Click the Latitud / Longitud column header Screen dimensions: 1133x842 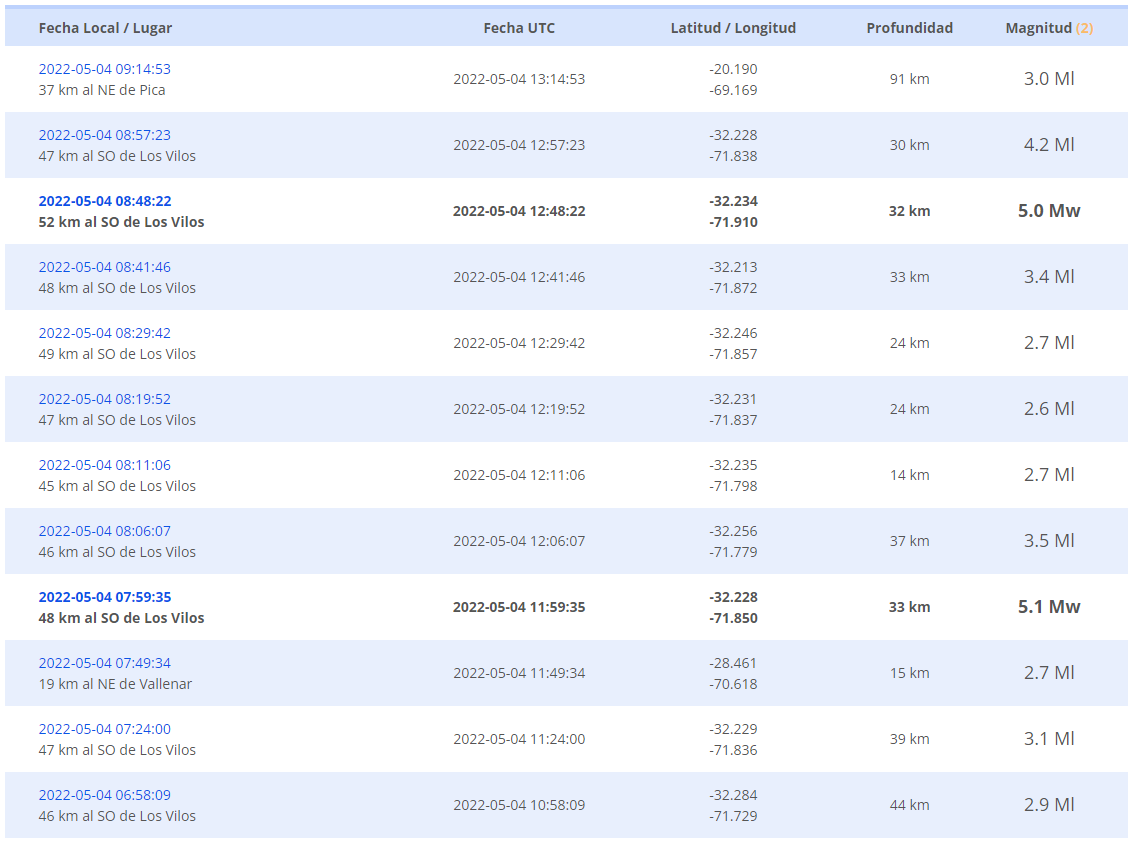pos(733,28)
